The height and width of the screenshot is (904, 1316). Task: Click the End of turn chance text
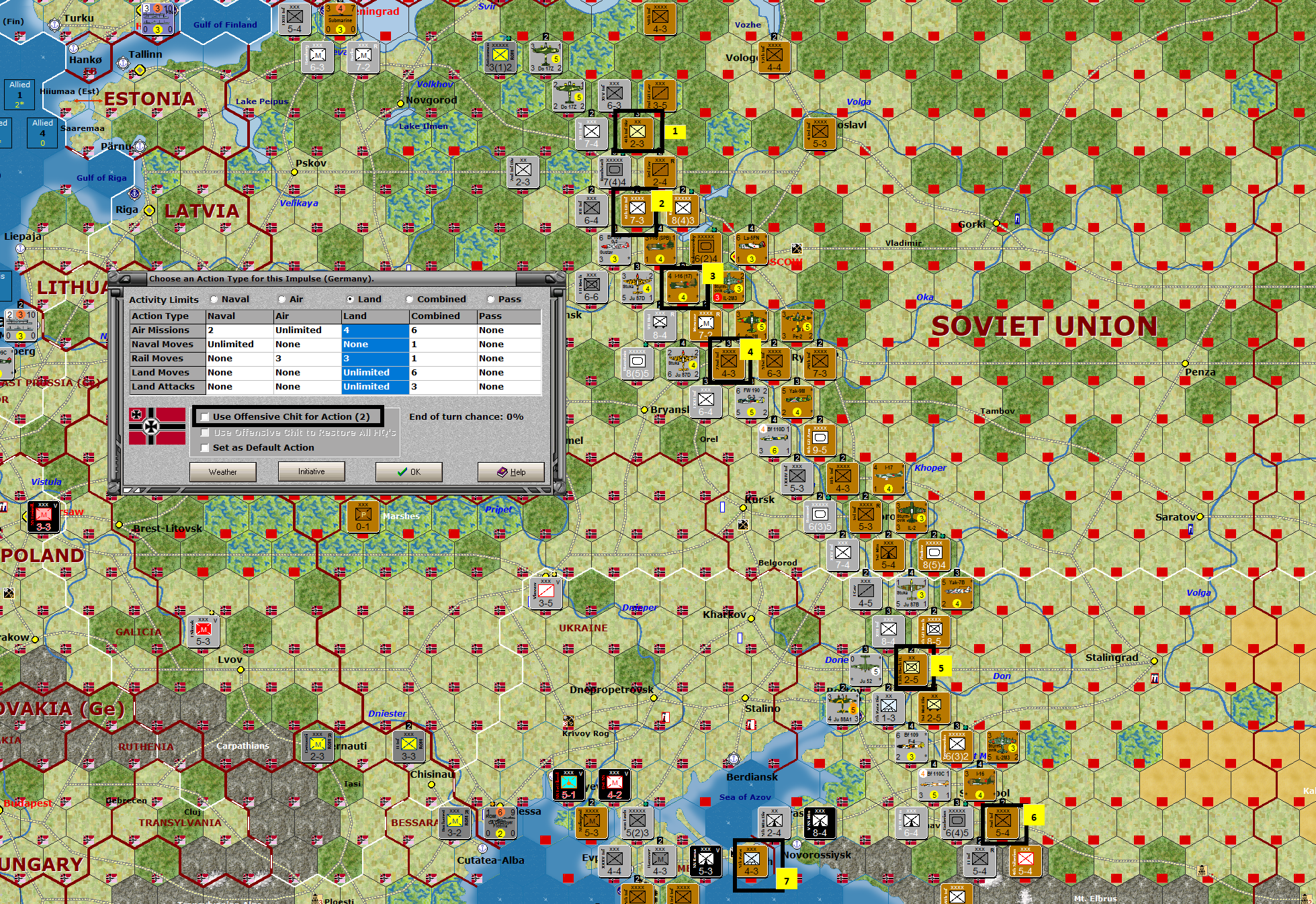(466, 417)
